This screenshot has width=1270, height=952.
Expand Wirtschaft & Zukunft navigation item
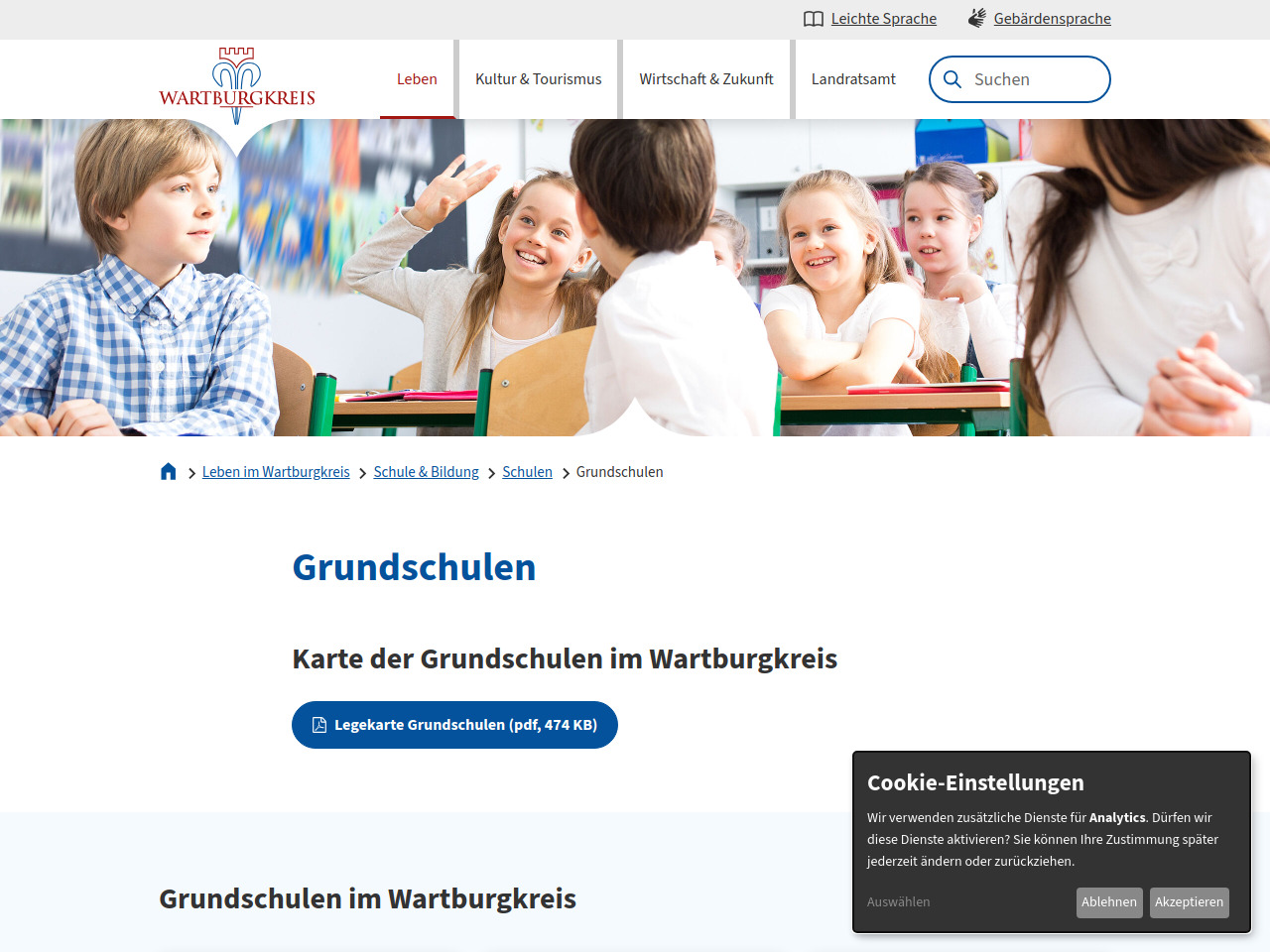705,79
